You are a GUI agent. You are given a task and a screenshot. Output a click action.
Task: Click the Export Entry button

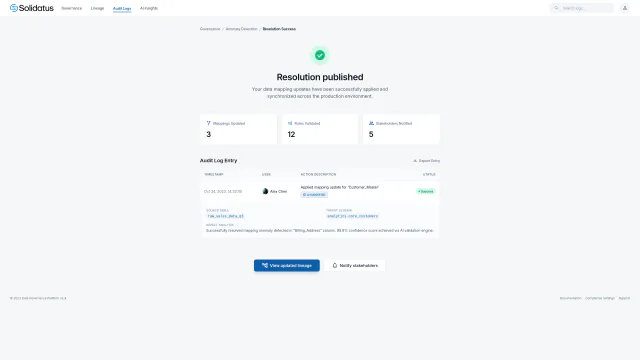pyautogui.click(x=426, y=161)
